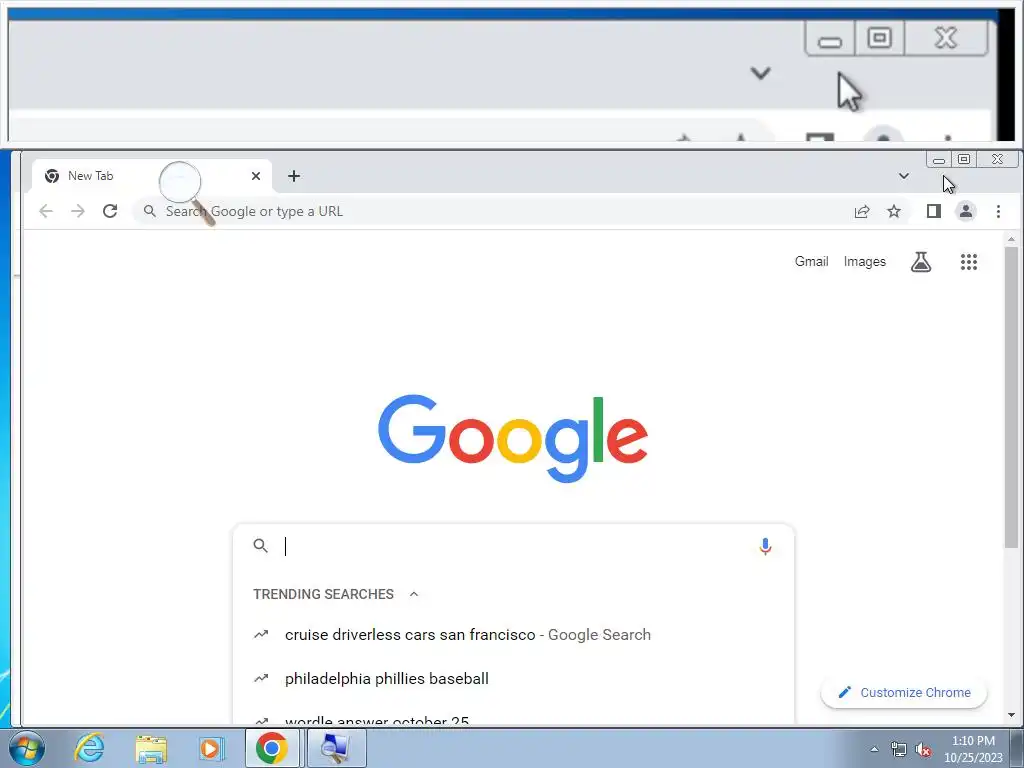Close the New Tab tab

(256, 176)
